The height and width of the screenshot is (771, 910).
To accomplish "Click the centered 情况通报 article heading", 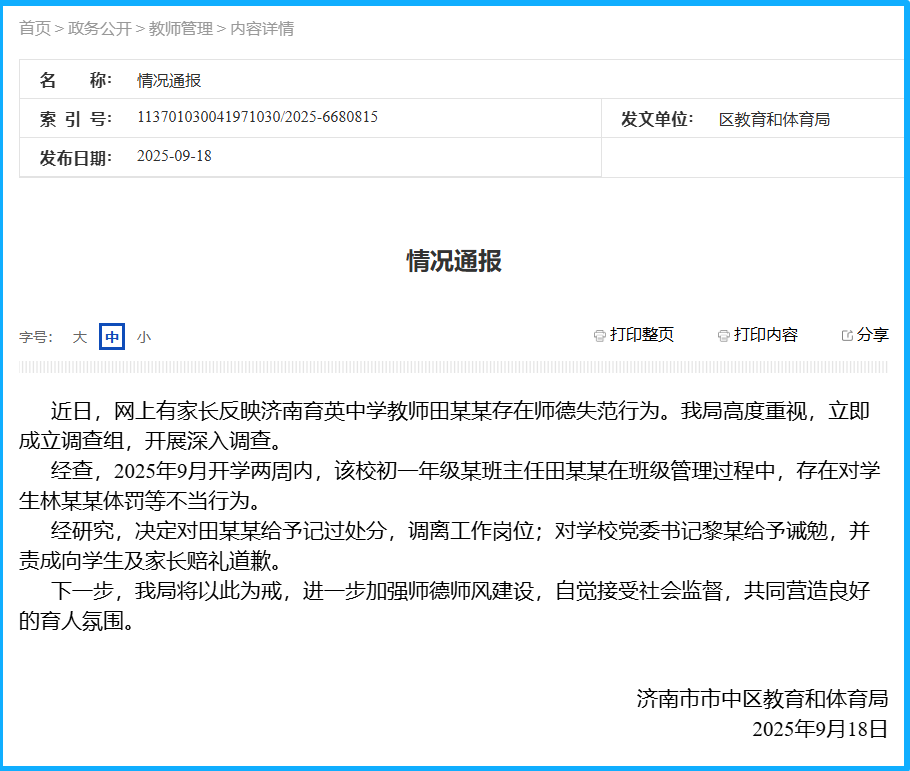I will click(x=454, y=261).
